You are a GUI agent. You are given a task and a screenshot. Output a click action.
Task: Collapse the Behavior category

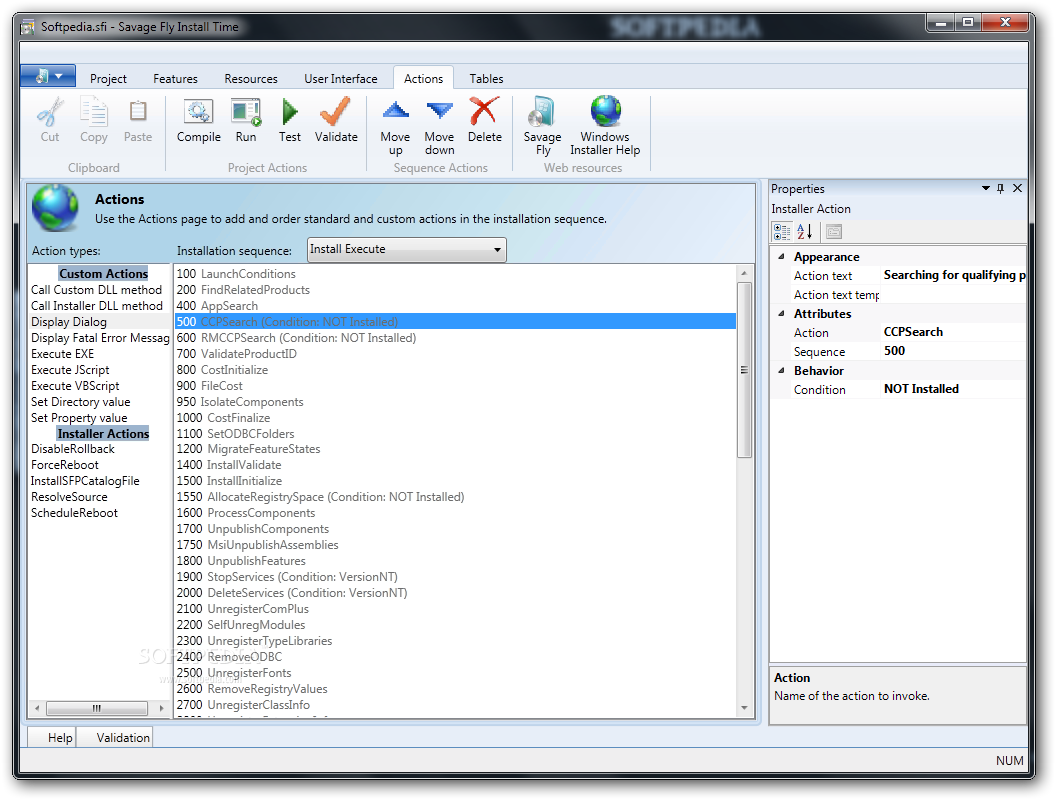tap(781, 370)
